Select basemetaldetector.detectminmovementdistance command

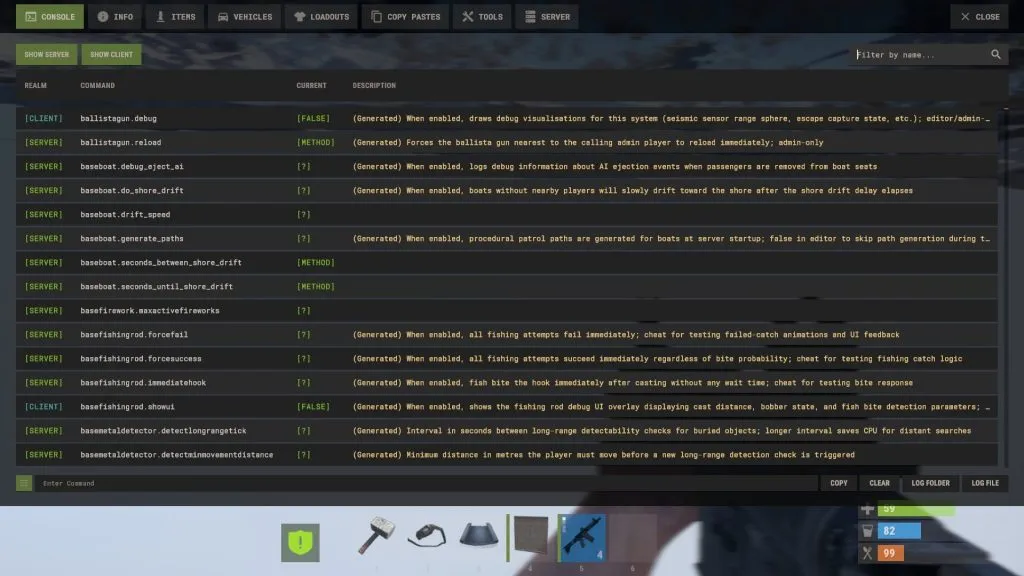[507, 455]
